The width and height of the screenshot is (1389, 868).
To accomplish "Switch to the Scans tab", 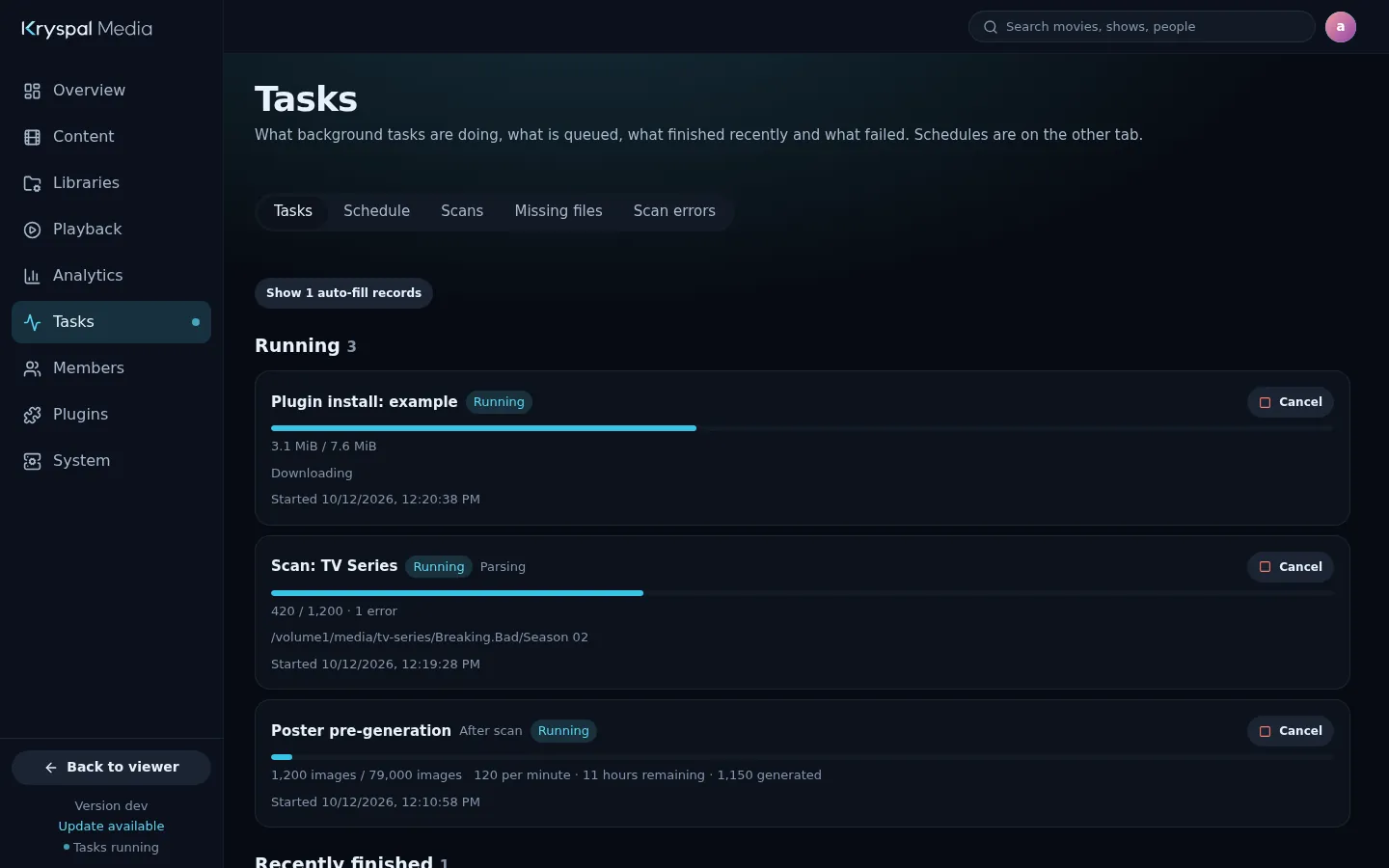I will coord(462,211).
